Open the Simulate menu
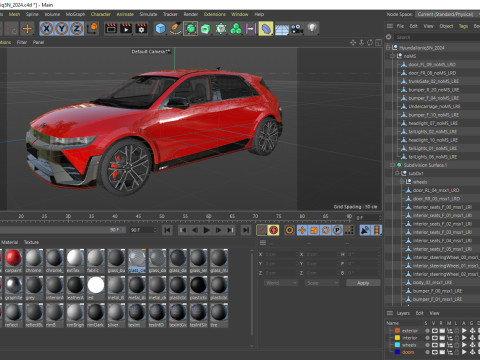 tap(148, 14)
